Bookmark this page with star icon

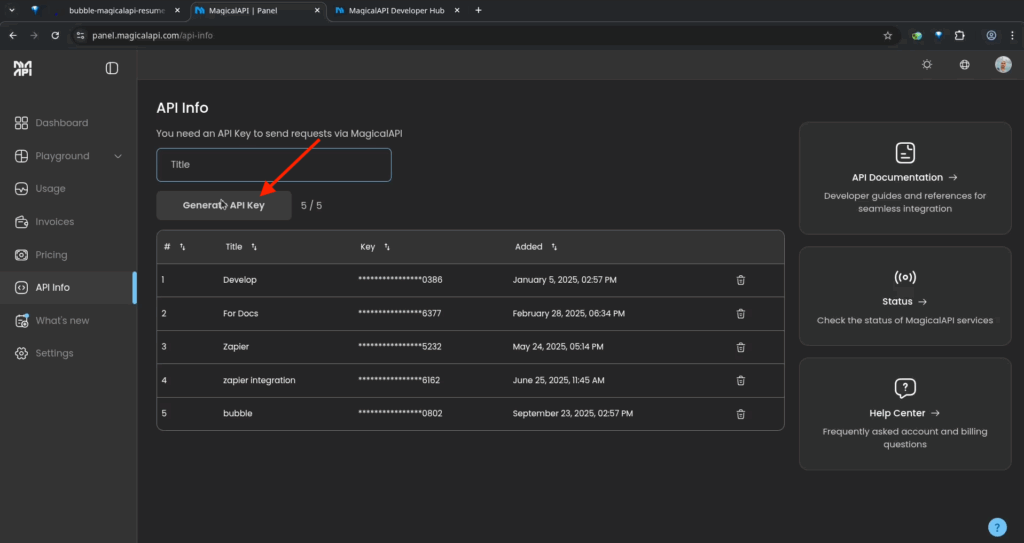887,35
